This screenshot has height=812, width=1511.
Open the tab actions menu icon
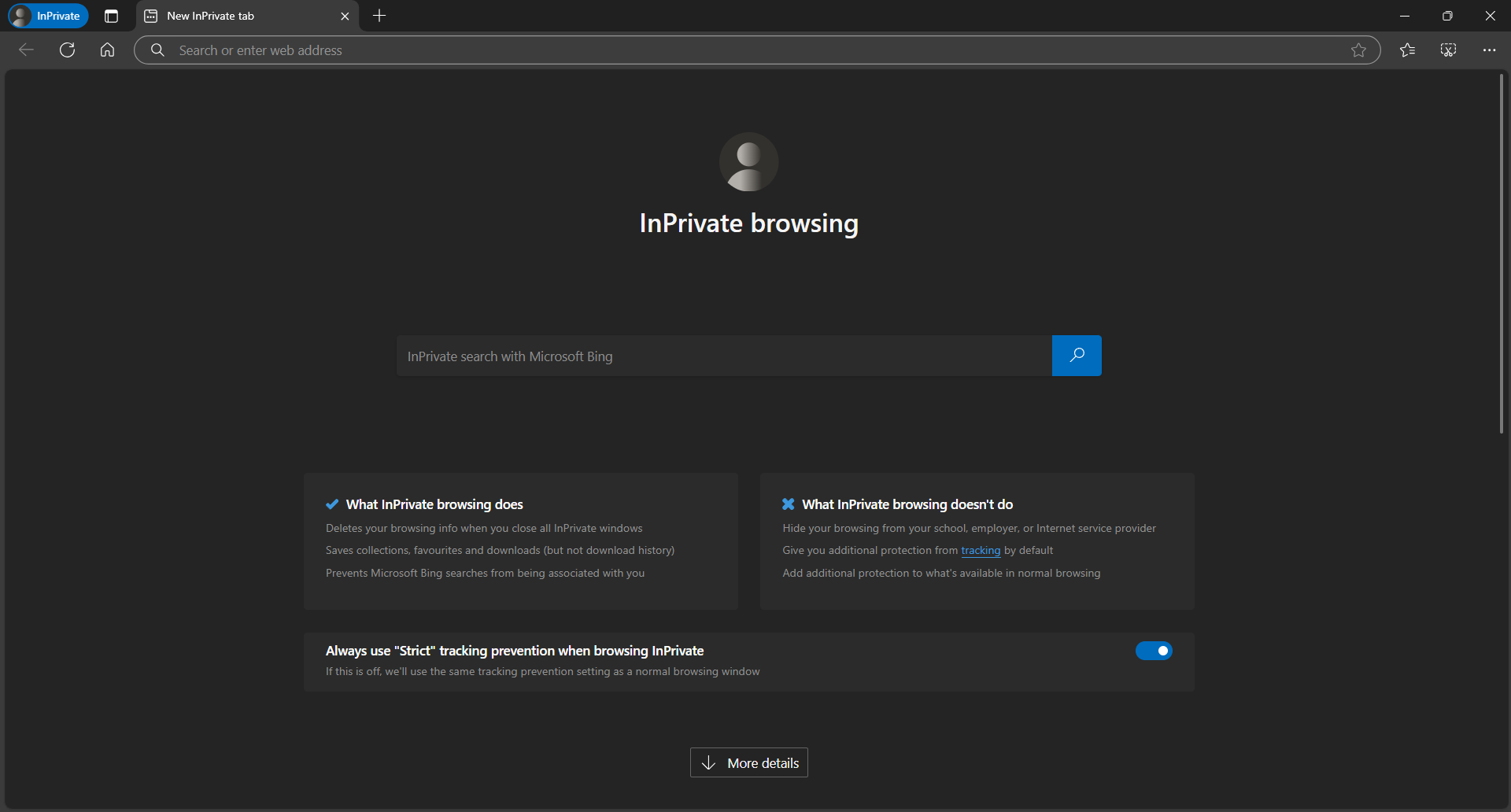coord(111,16)
